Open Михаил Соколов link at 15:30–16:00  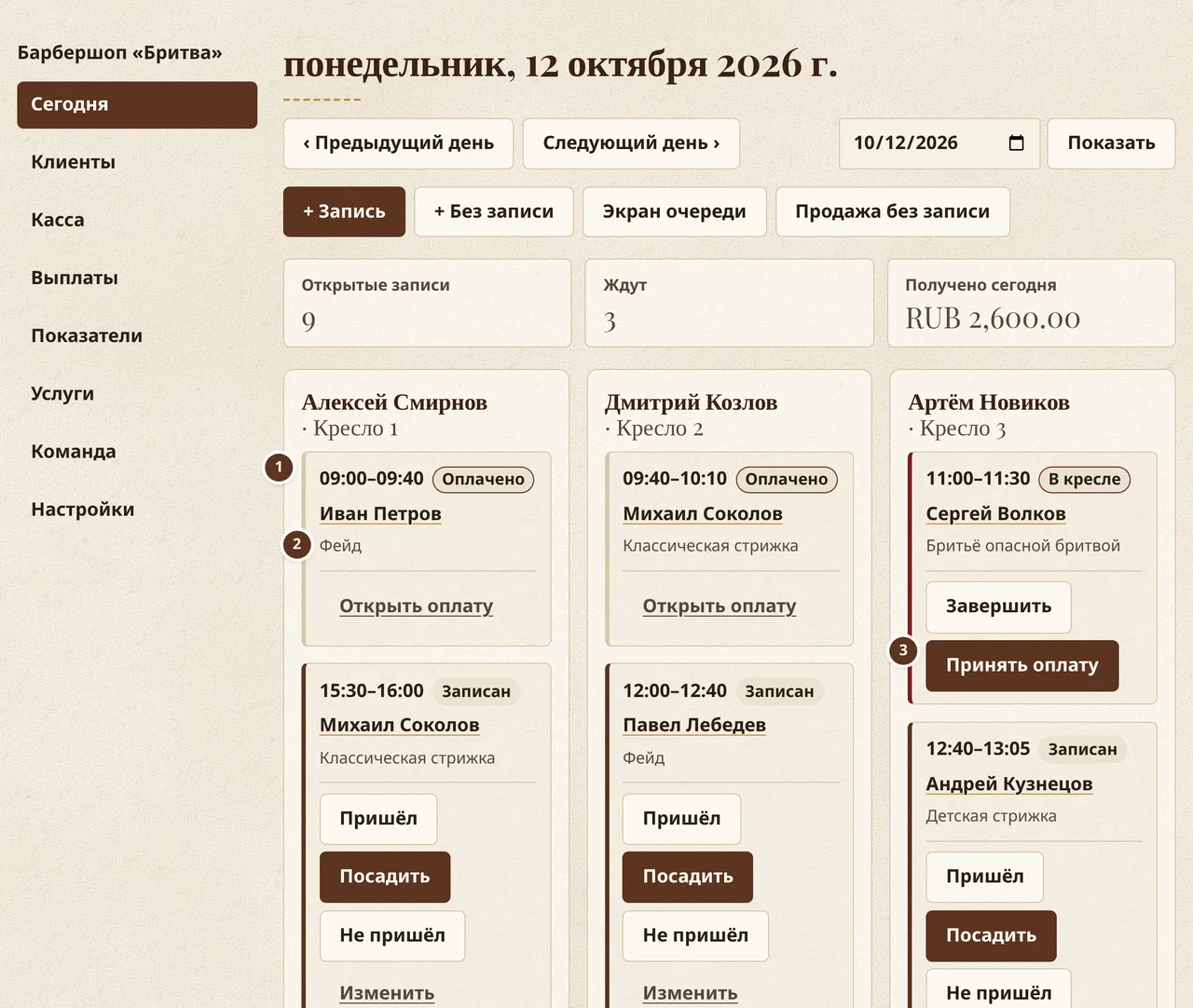point(399,725)
